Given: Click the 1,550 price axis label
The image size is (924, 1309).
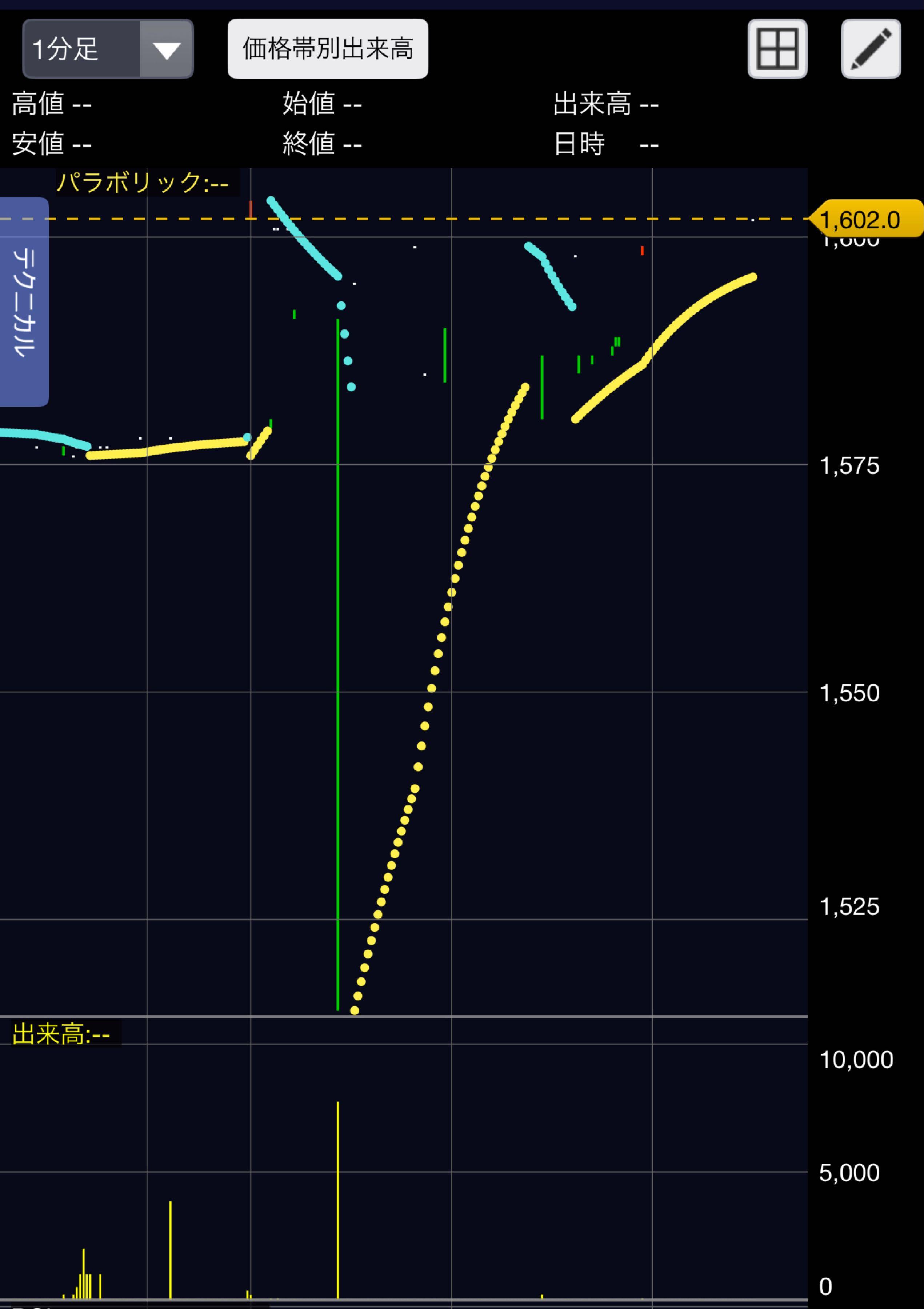Looking at the screenshot, I should [849, 693].
